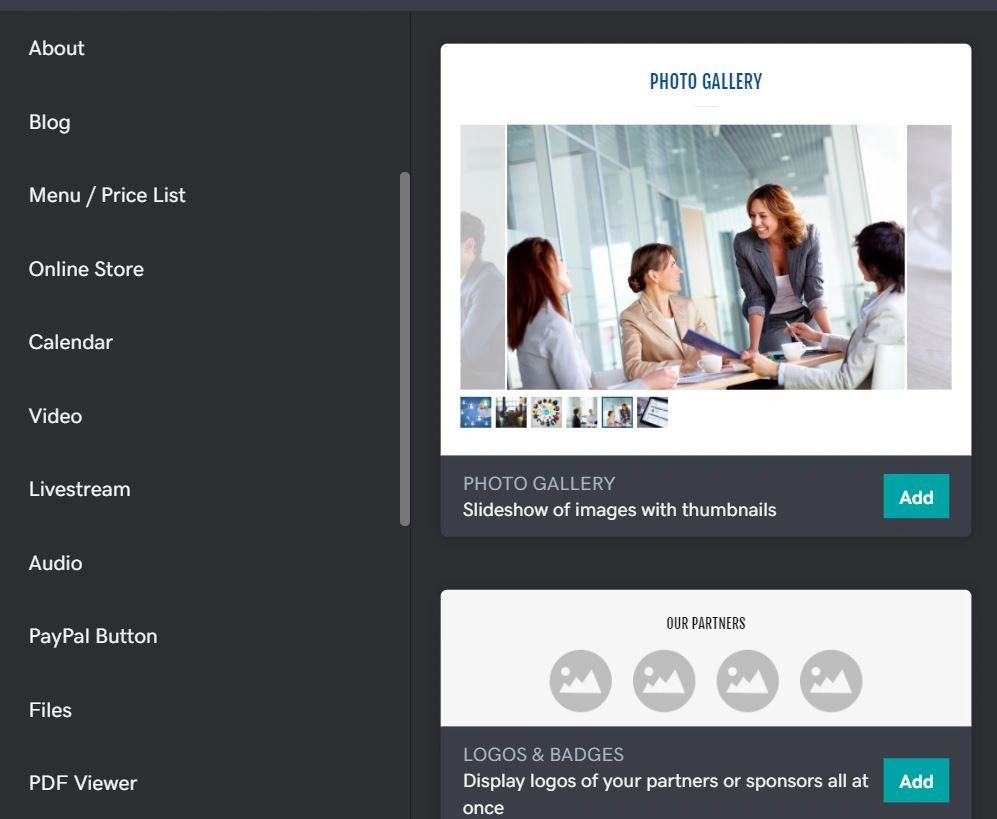Click the OUR PARTNERS preview heading
The image size is (997, 819).
point(706,623)
